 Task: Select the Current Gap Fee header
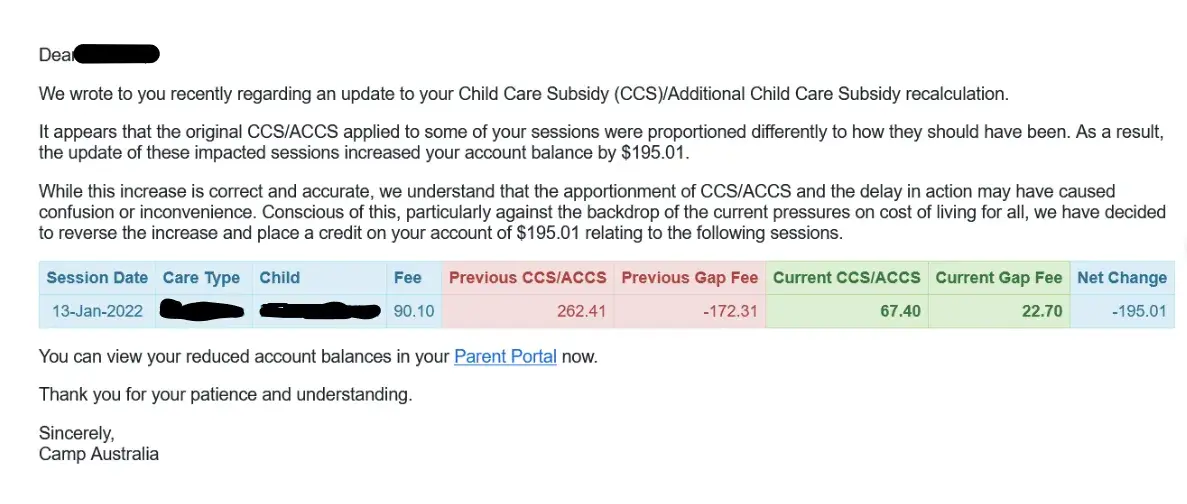tap(998, 278)
